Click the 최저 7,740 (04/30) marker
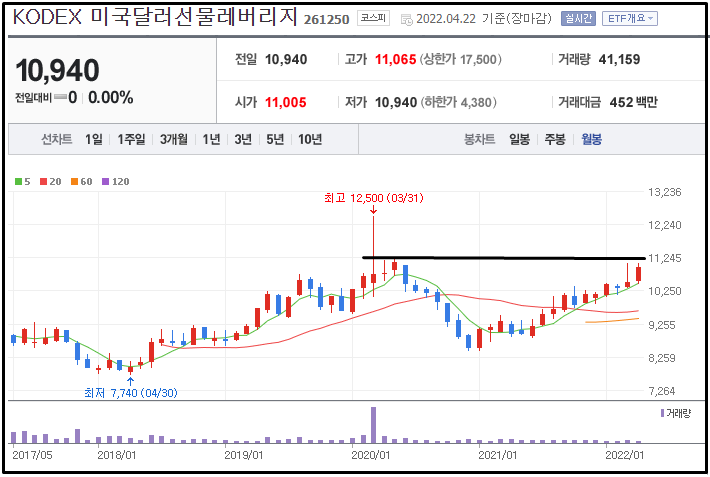This screenshot has height=477, width=710. (x=131, y=393)
